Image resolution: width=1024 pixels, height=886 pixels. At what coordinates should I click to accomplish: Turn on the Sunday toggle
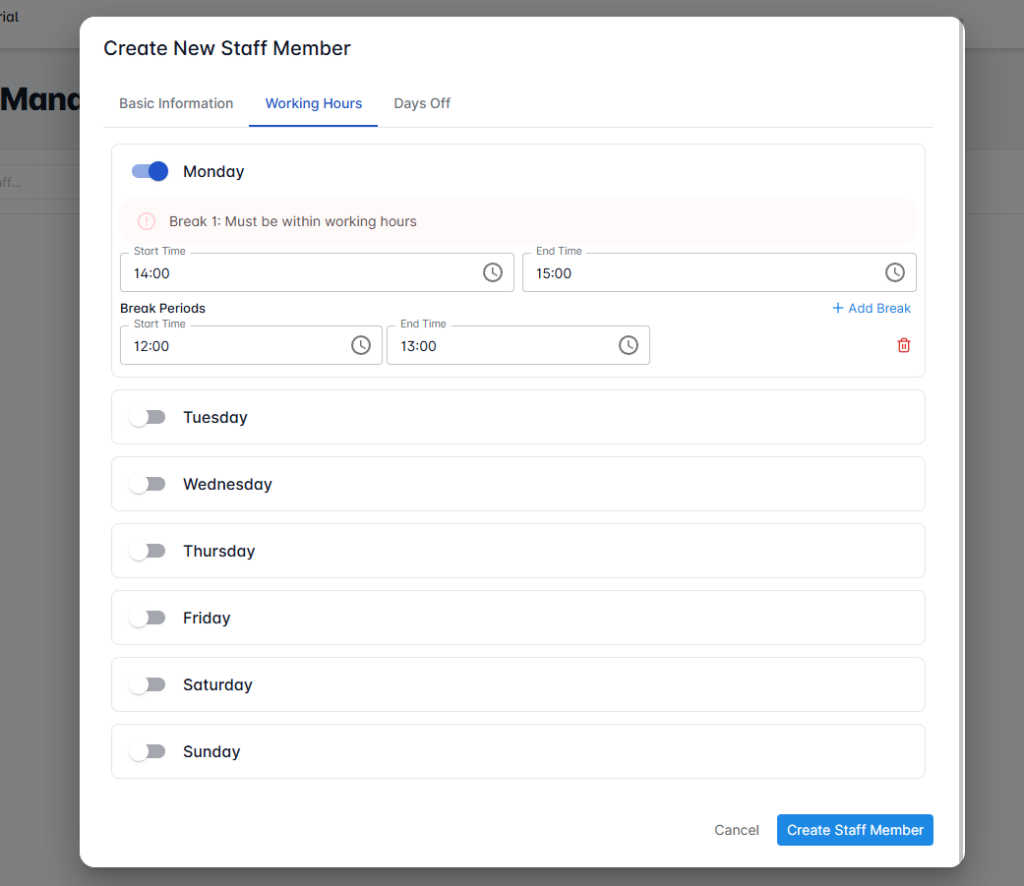coord(148,751)
